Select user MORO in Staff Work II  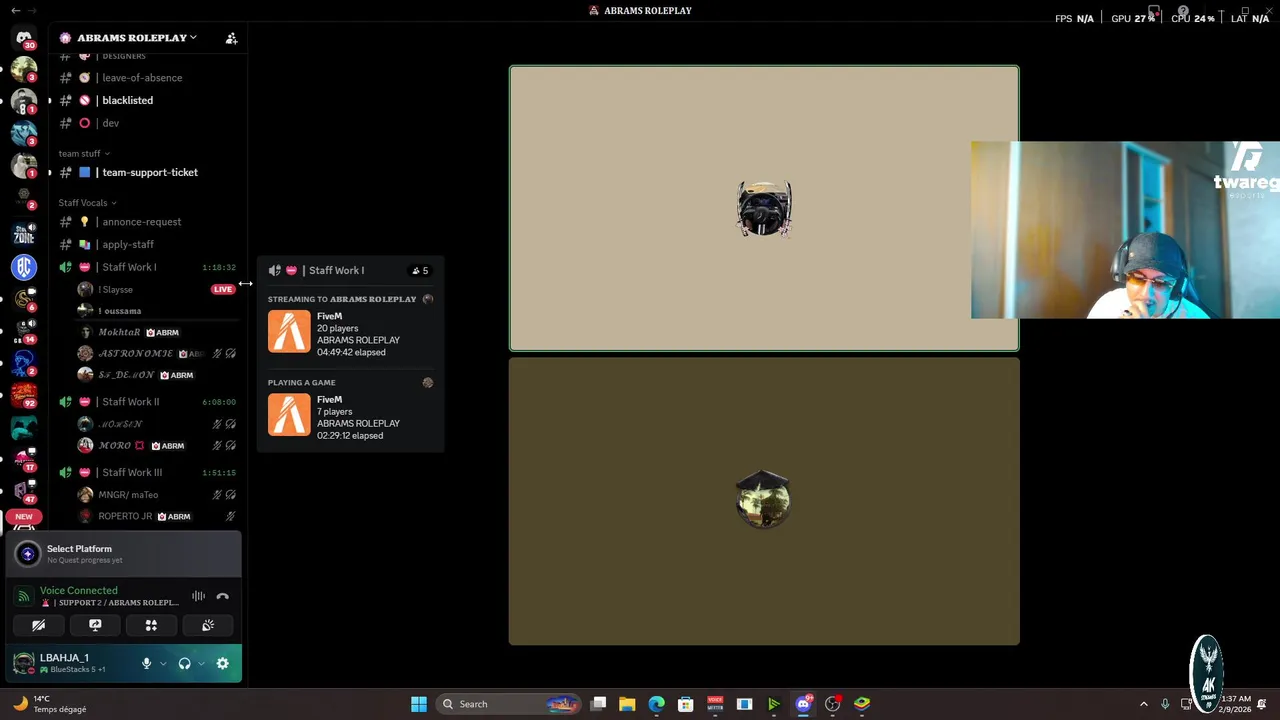tap(157, 445)
